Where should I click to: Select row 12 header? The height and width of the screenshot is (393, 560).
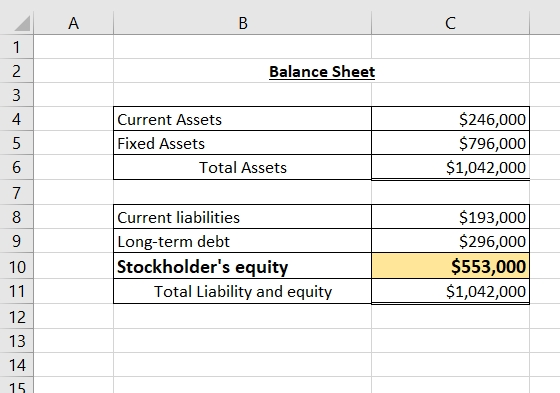[16, 317]
